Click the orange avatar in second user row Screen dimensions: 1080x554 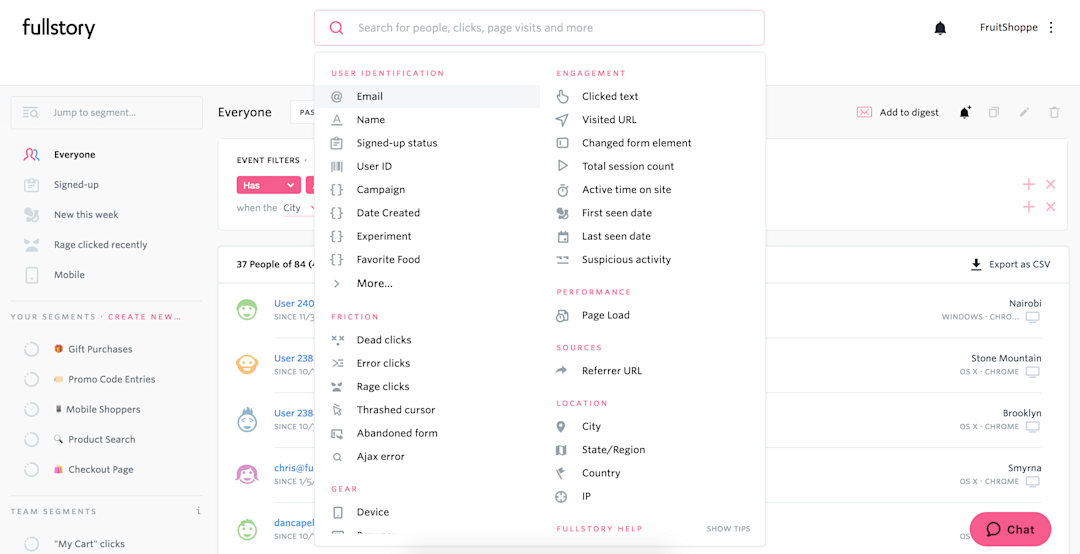(247, 365)
